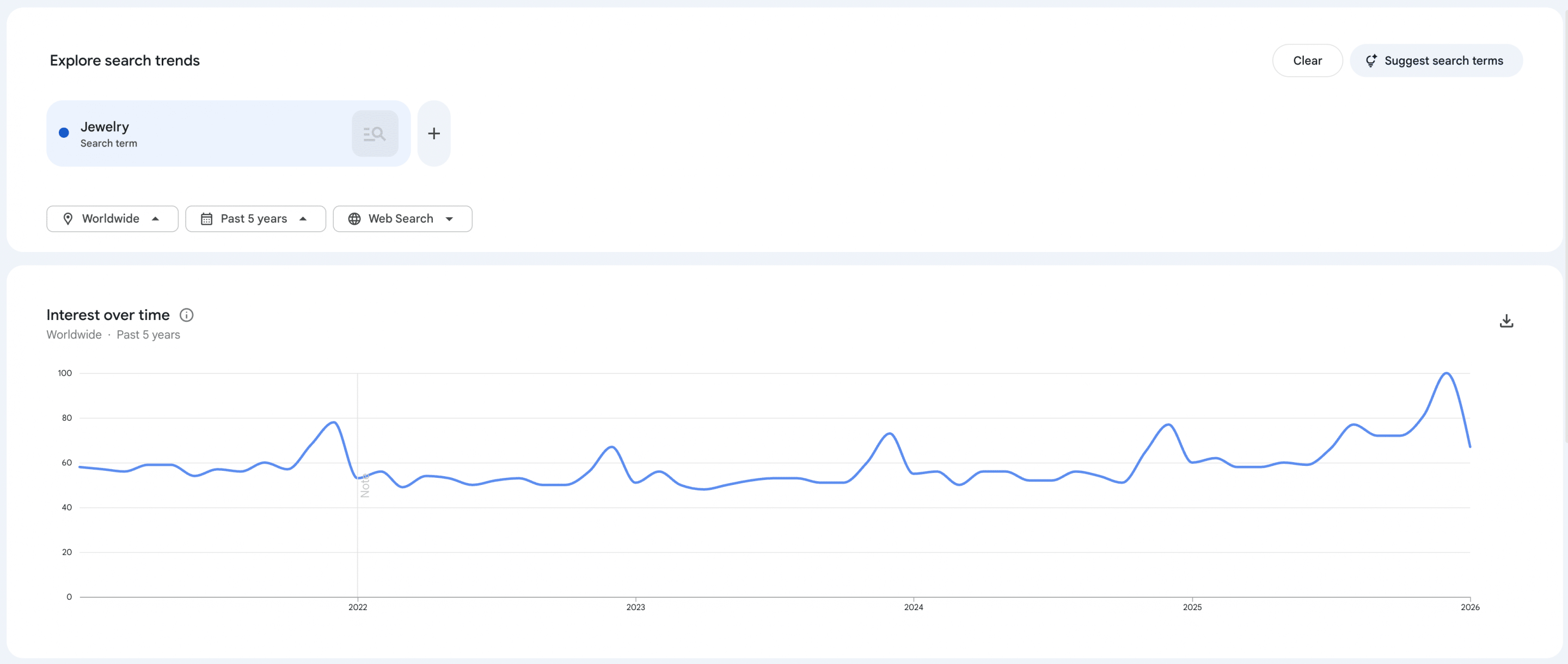The height and width of the screenshot is (664, 1568).
Task: Click the search term details icon
Action: pyautogui.click(x=375, y=133)
